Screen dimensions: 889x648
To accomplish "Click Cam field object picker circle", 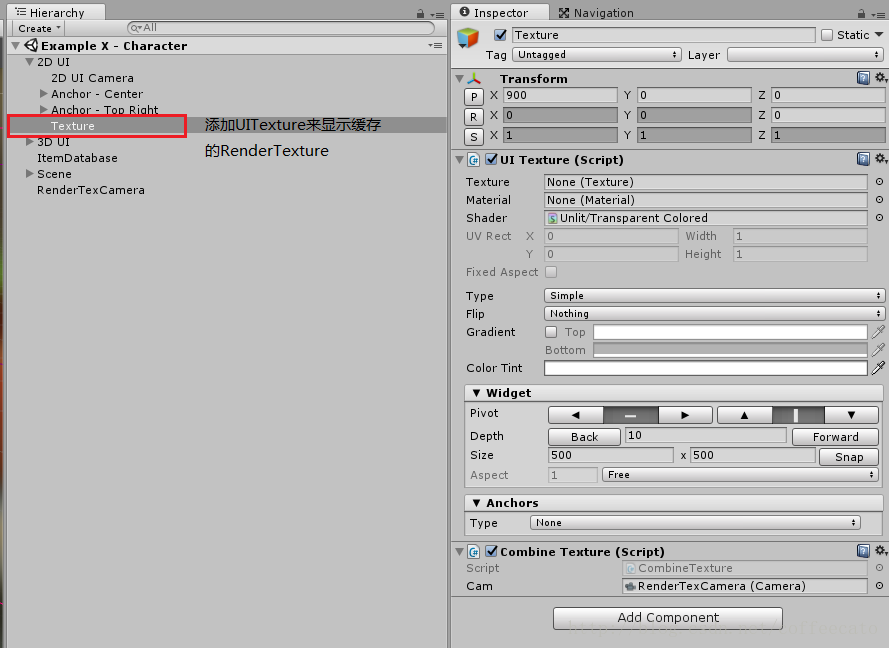I will [879, 586].
